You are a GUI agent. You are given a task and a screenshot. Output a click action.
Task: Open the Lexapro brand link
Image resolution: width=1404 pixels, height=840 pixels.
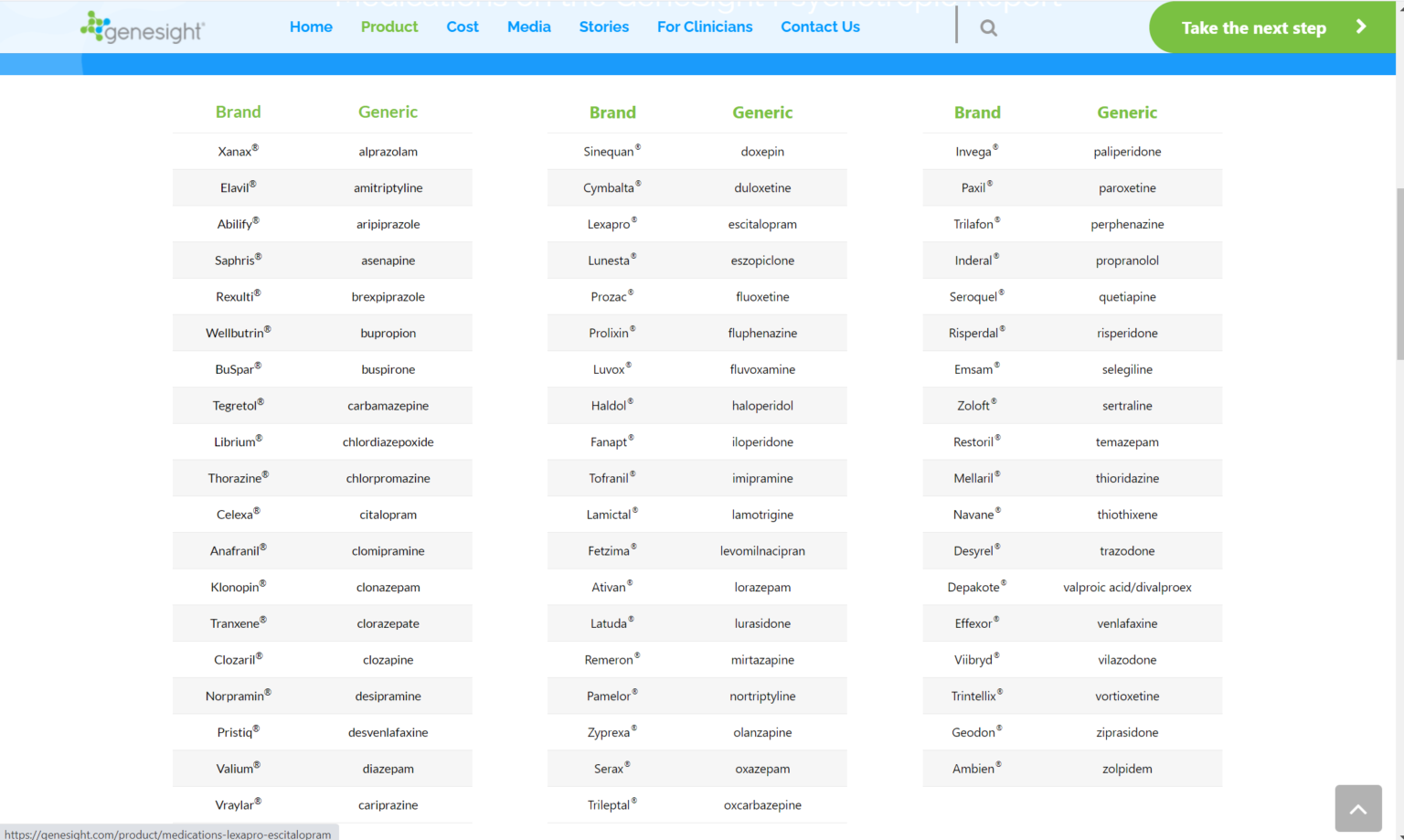(x=612, y=224)
